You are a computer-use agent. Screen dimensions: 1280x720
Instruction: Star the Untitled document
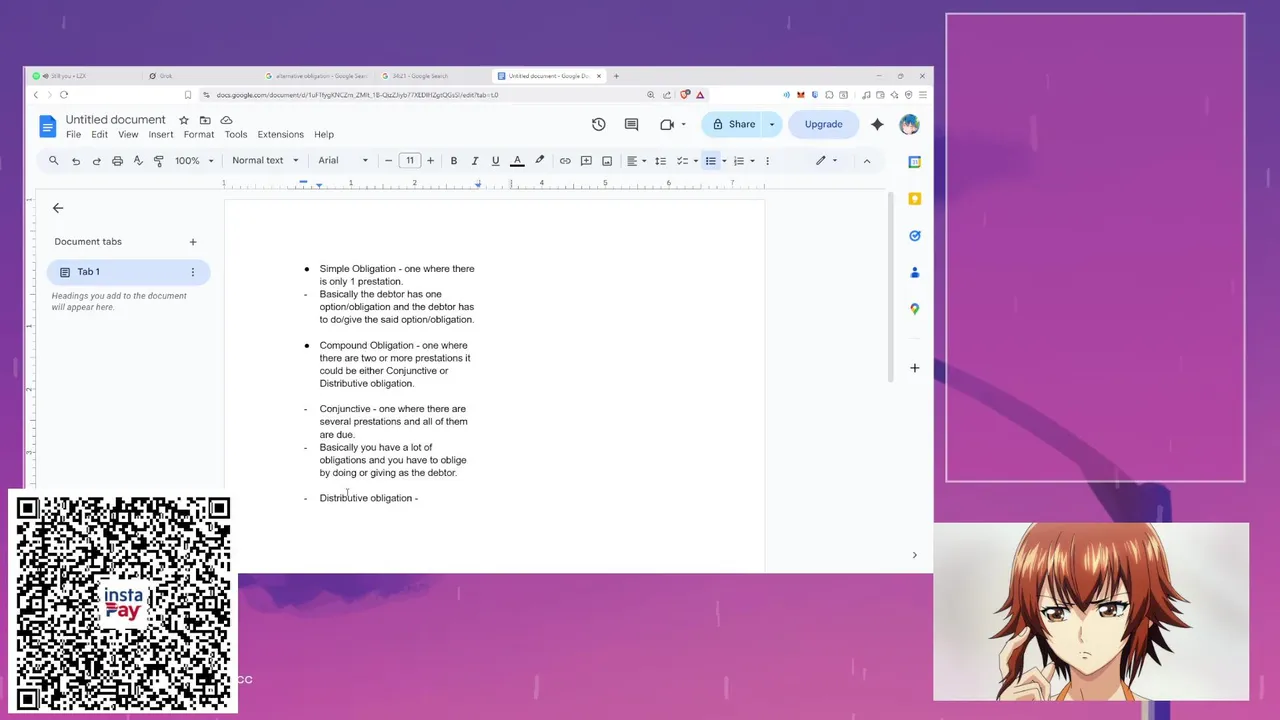(x=183, y=120)
